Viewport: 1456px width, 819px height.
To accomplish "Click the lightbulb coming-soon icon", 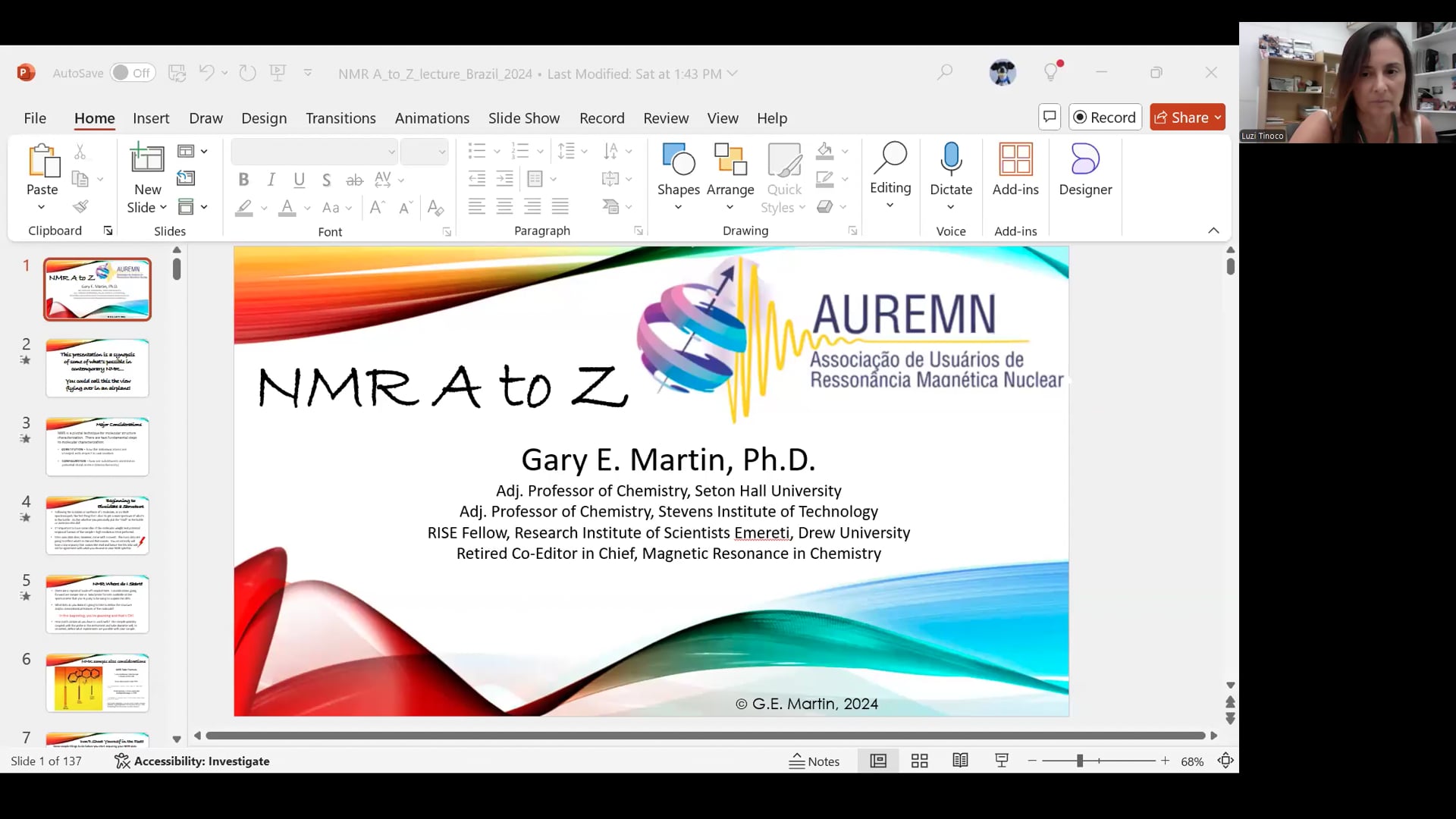I will coord(1052,71).
